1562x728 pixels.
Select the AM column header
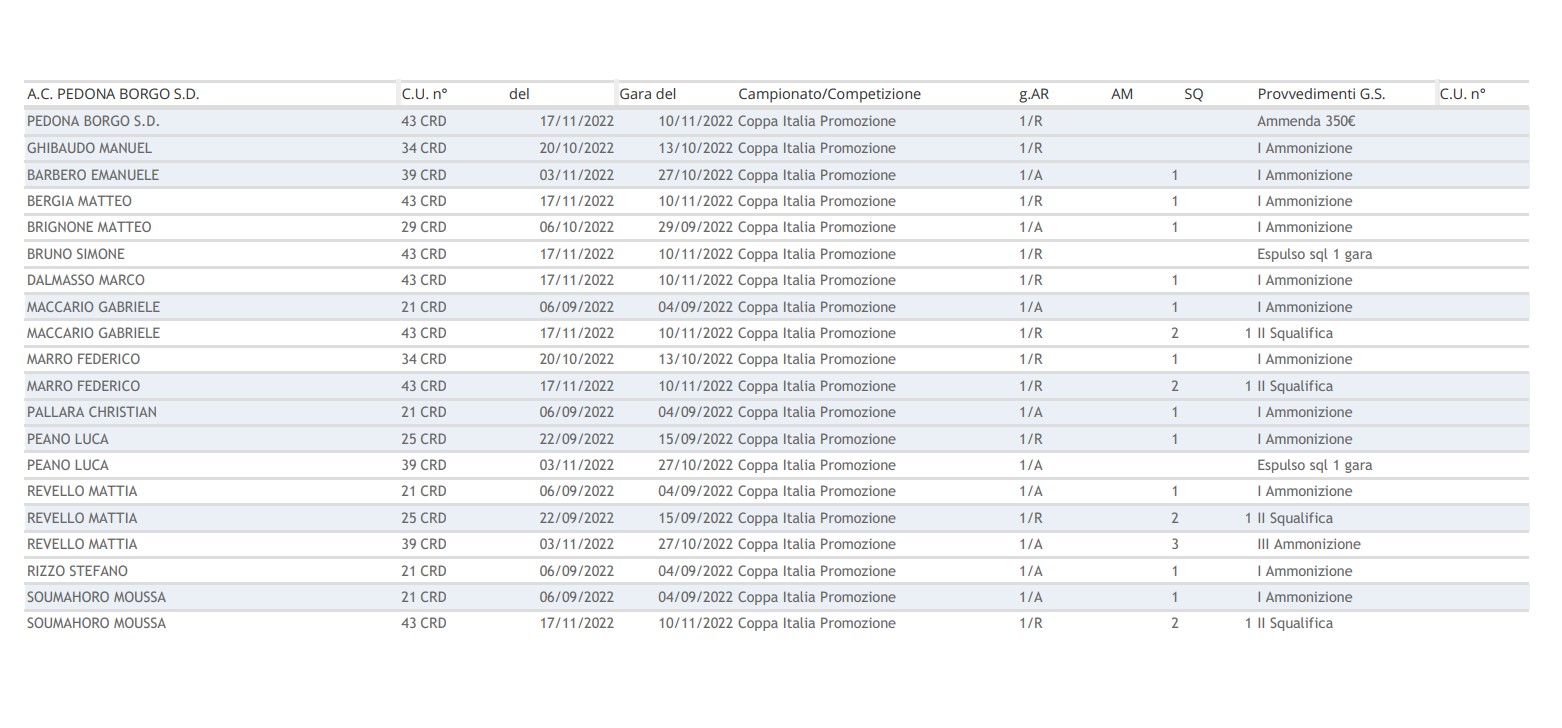[x=1122, y=95]
